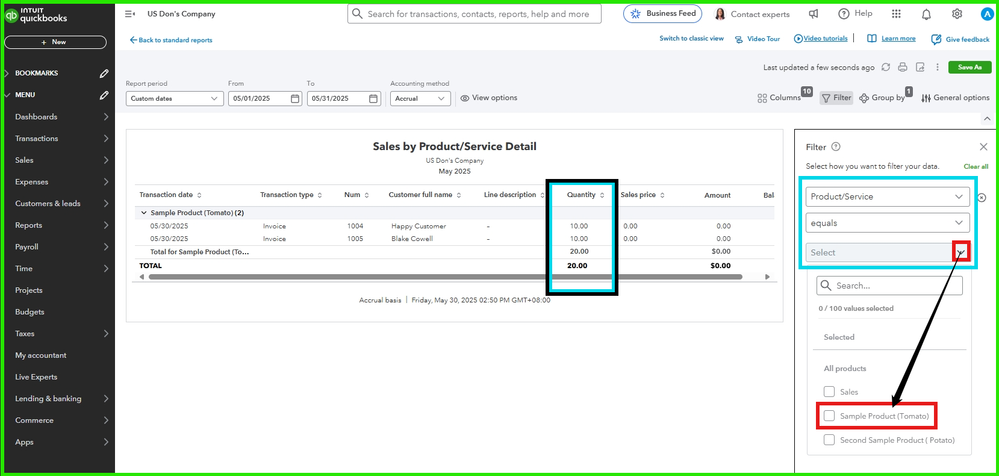Print the report
999x476 pixels.
pyautogui.click(x=902, y=67)
